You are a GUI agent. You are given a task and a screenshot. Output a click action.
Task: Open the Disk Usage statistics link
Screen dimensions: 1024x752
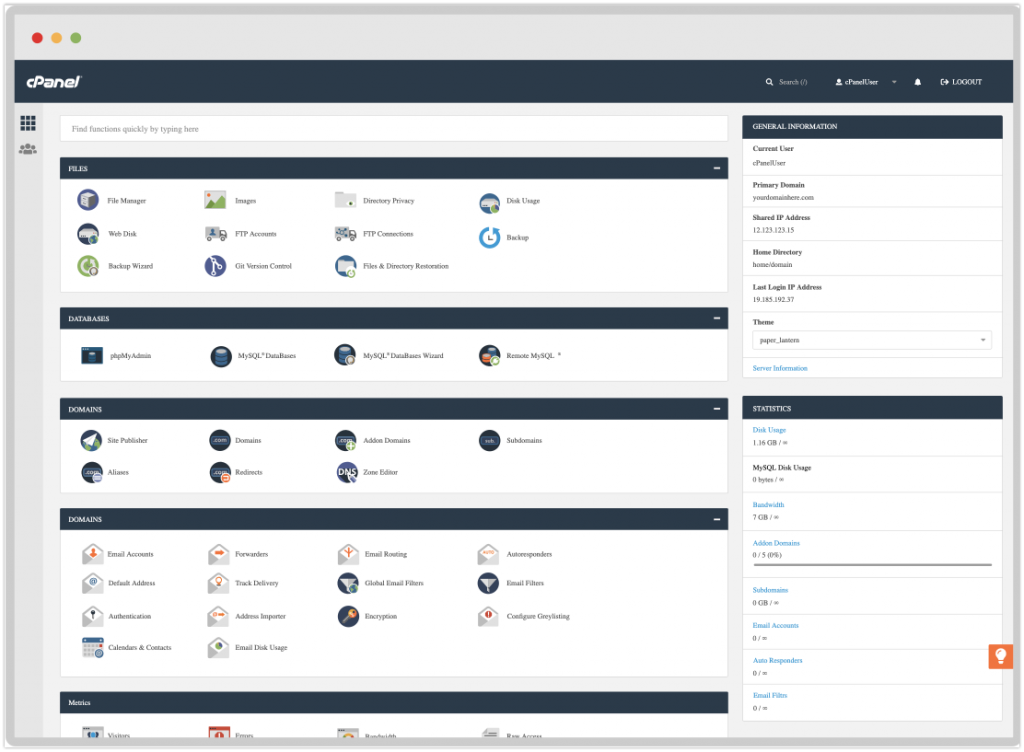click(x=769, y=430)
